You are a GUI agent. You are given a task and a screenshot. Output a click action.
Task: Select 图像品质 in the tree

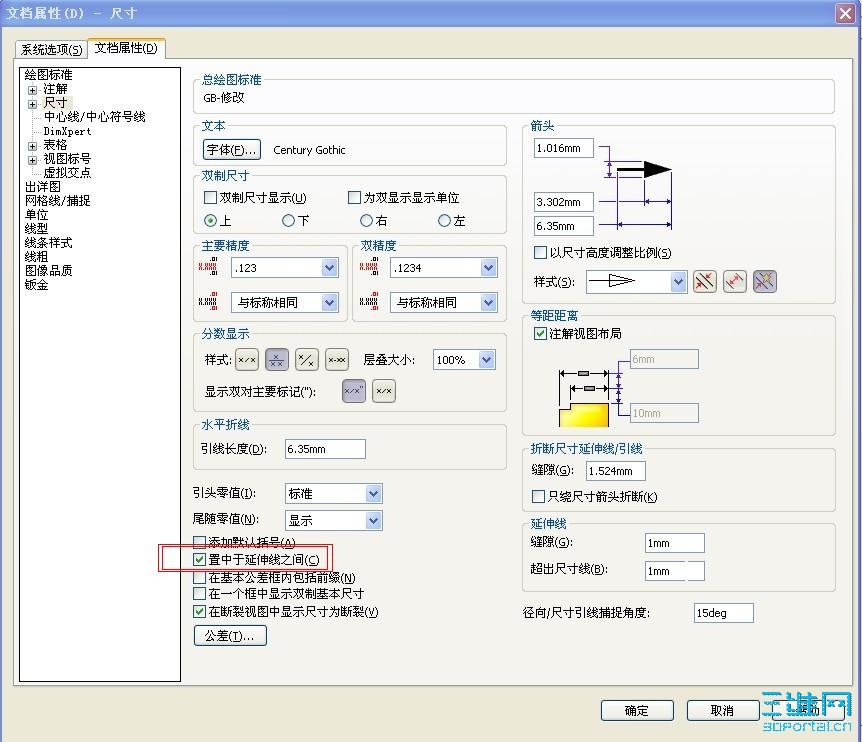coord(48,270)
